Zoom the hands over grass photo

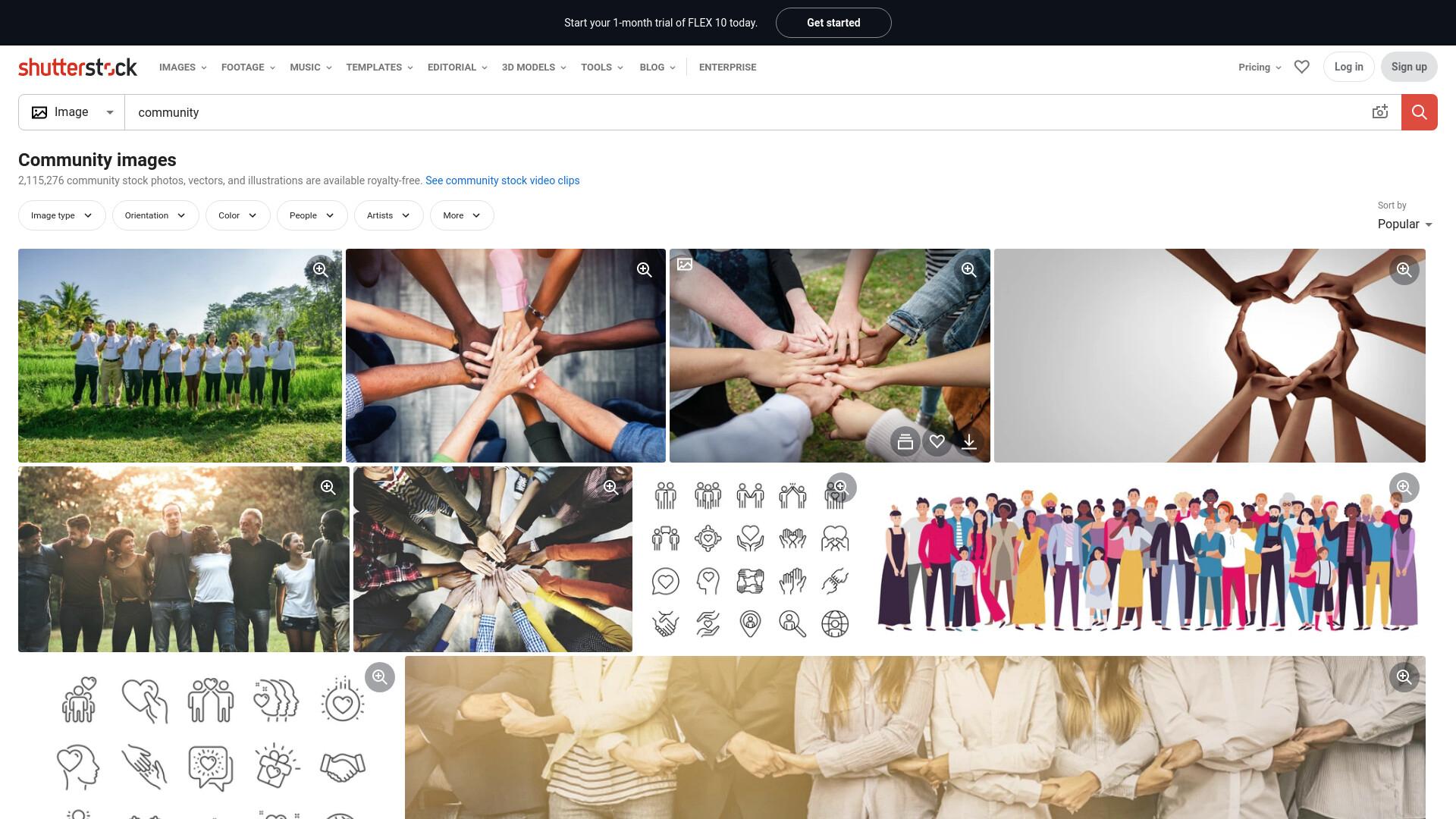(968, 270)
